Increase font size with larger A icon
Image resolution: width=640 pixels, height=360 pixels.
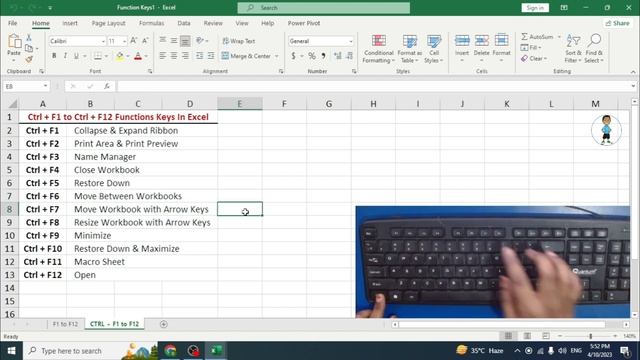click(133, 41)
